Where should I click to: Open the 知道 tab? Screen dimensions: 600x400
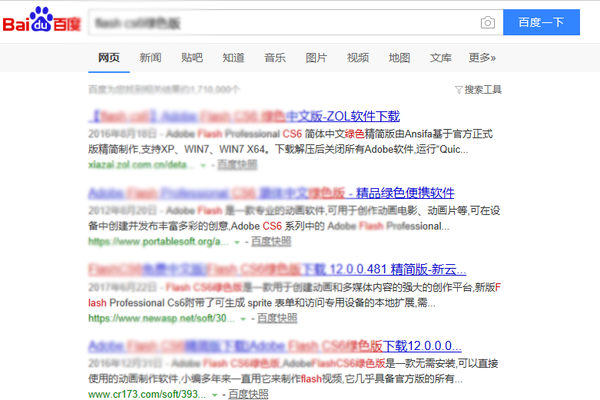click(233, 57)
